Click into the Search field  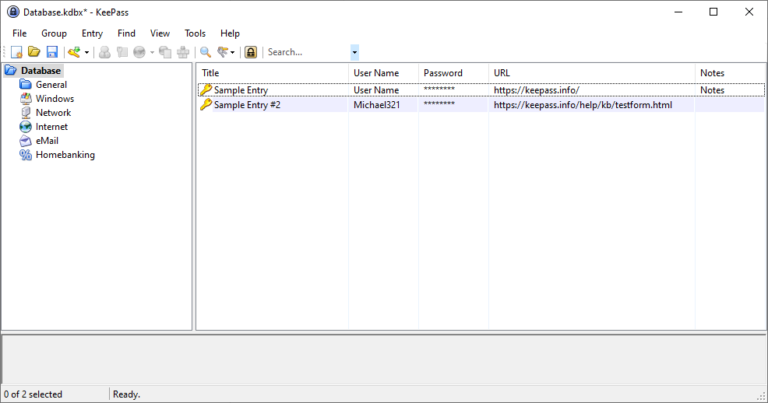click(x=308, y=52)
